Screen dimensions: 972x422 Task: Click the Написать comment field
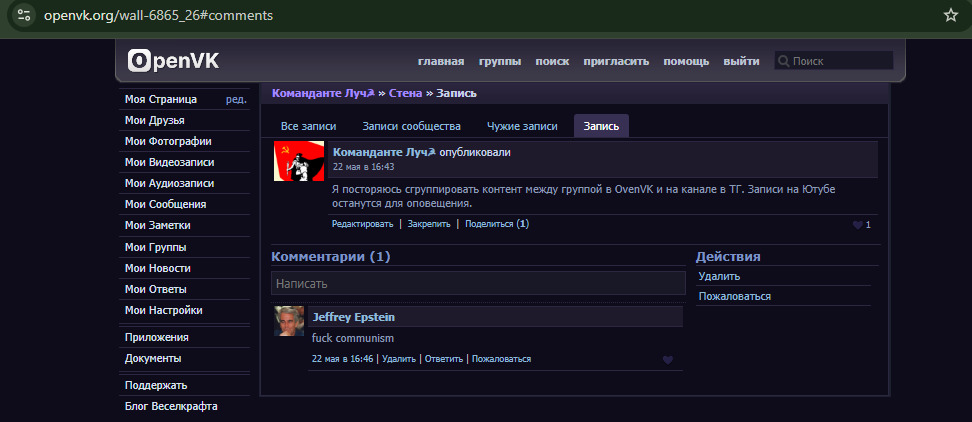click(x=478, y=283)
